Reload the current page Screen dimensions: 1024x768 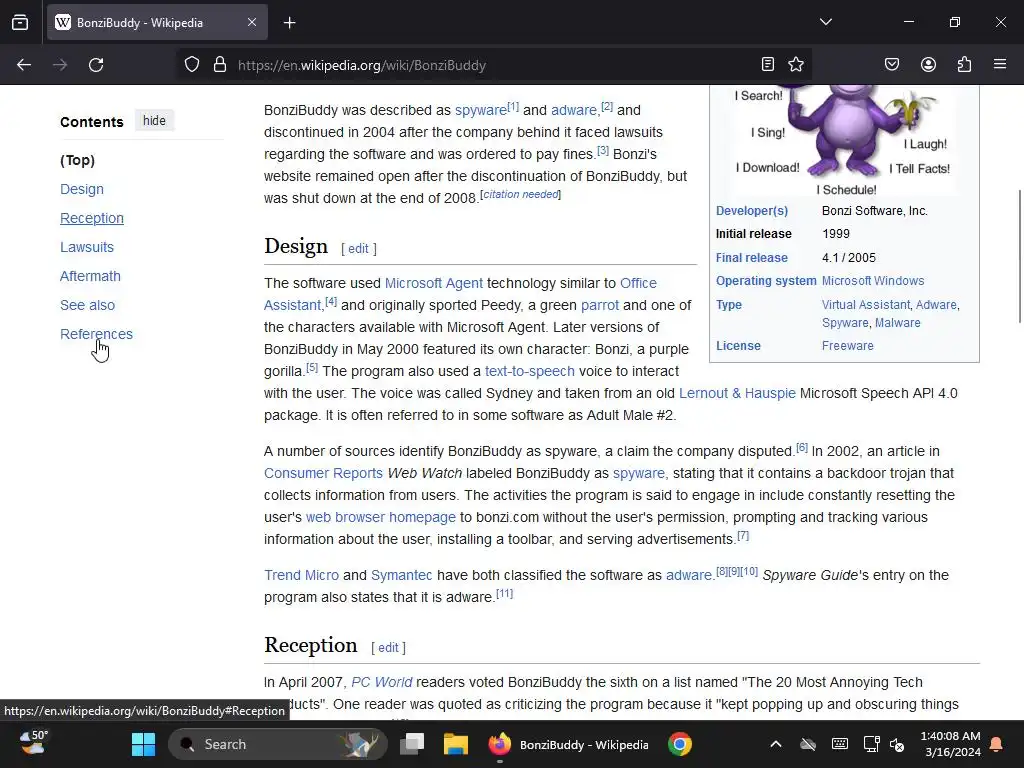[96, 65]
